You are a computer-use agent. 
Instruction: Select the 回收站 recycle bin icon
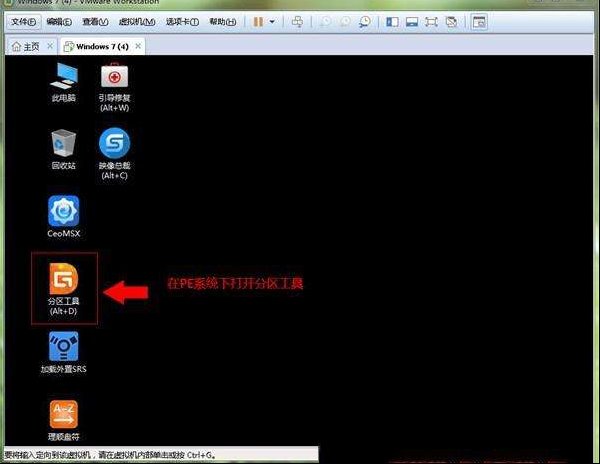coord(64,149)
